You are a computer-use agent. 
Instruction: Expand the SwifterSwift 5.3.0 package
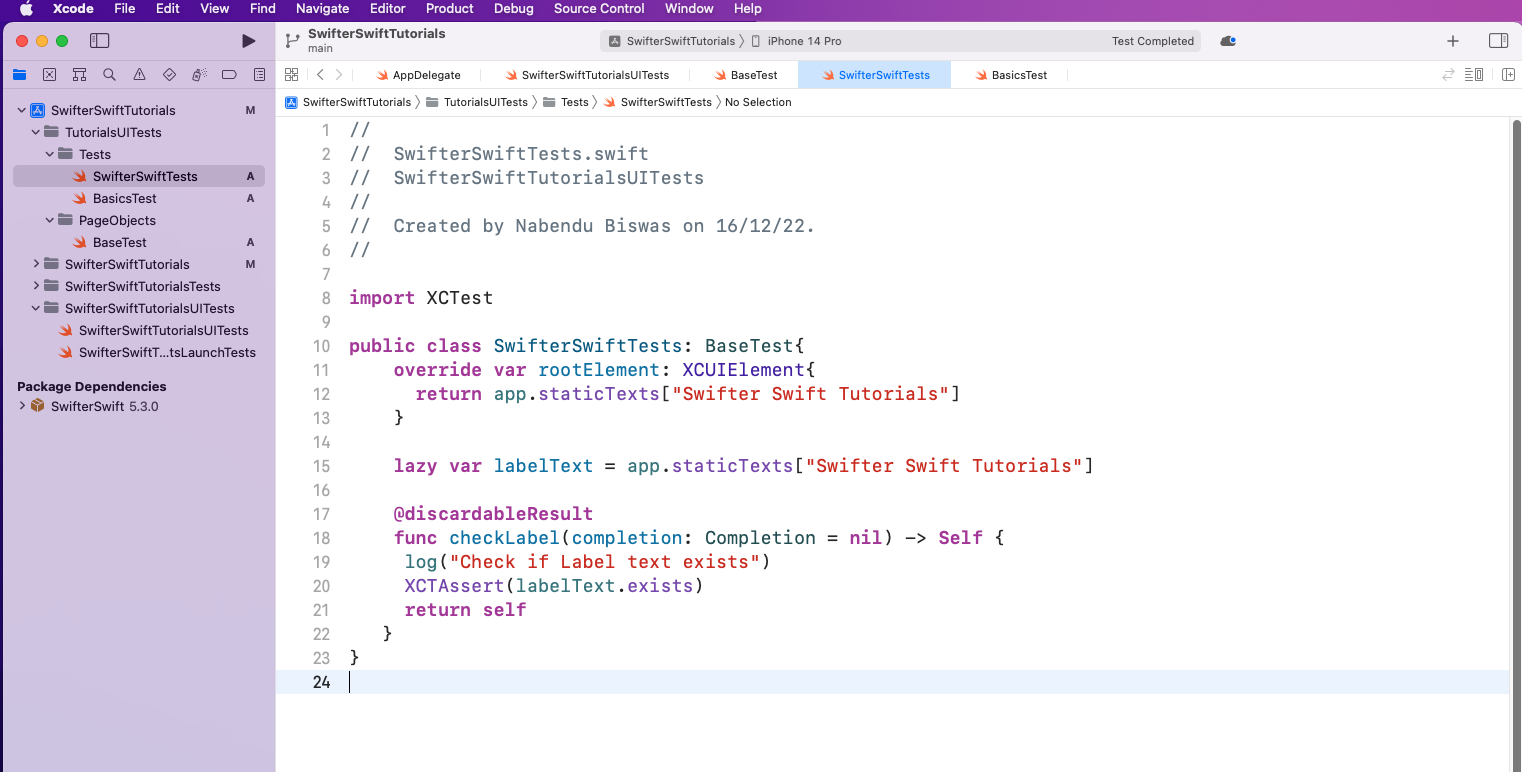tap(21, 406)
